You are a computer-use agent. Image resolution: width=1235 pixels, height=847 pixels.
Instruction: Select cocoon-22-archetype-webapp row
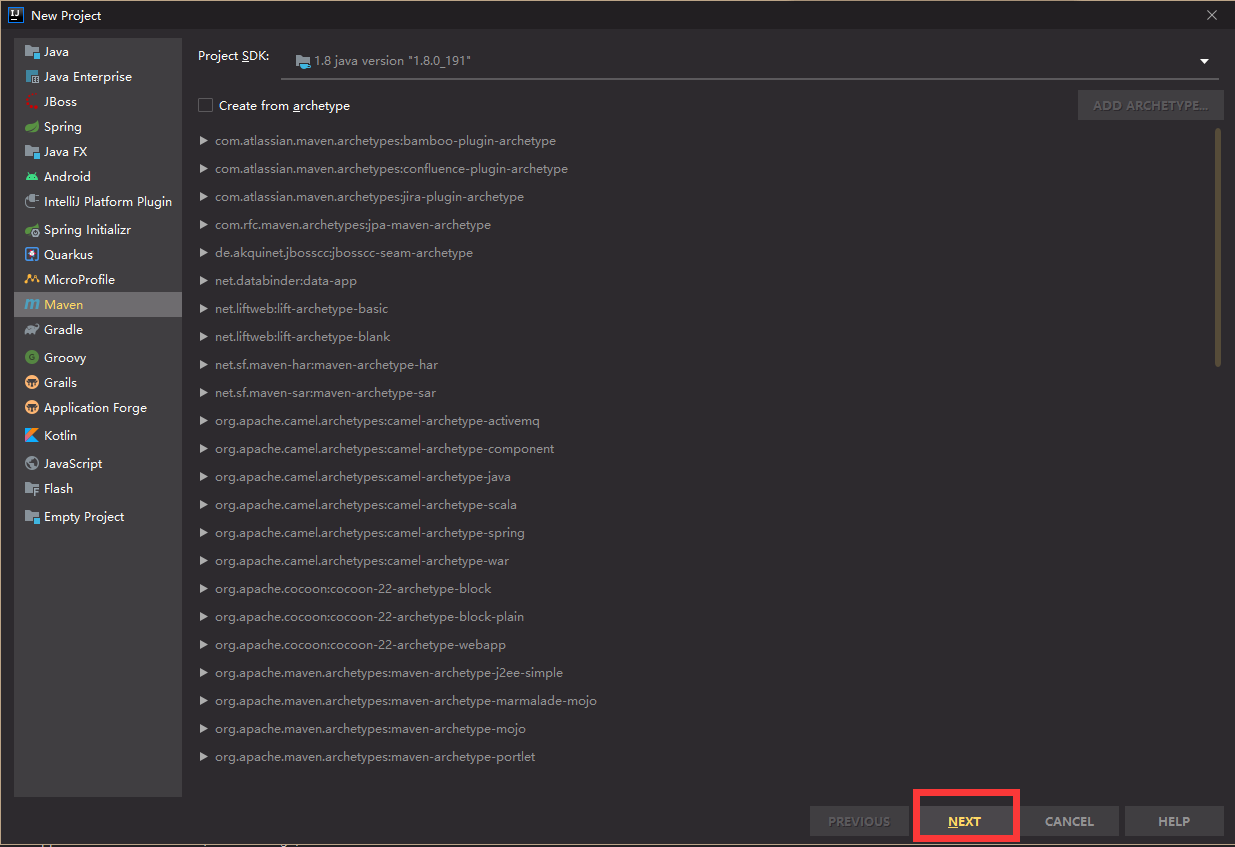coord(706,645)
